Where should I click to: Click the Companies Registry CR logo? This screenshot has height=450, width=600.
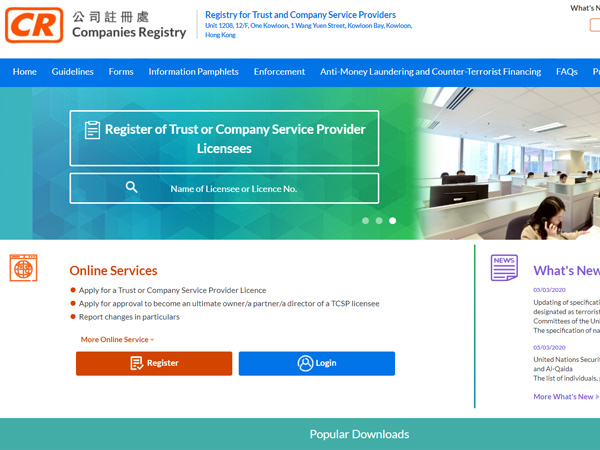(x=33, y=25)
